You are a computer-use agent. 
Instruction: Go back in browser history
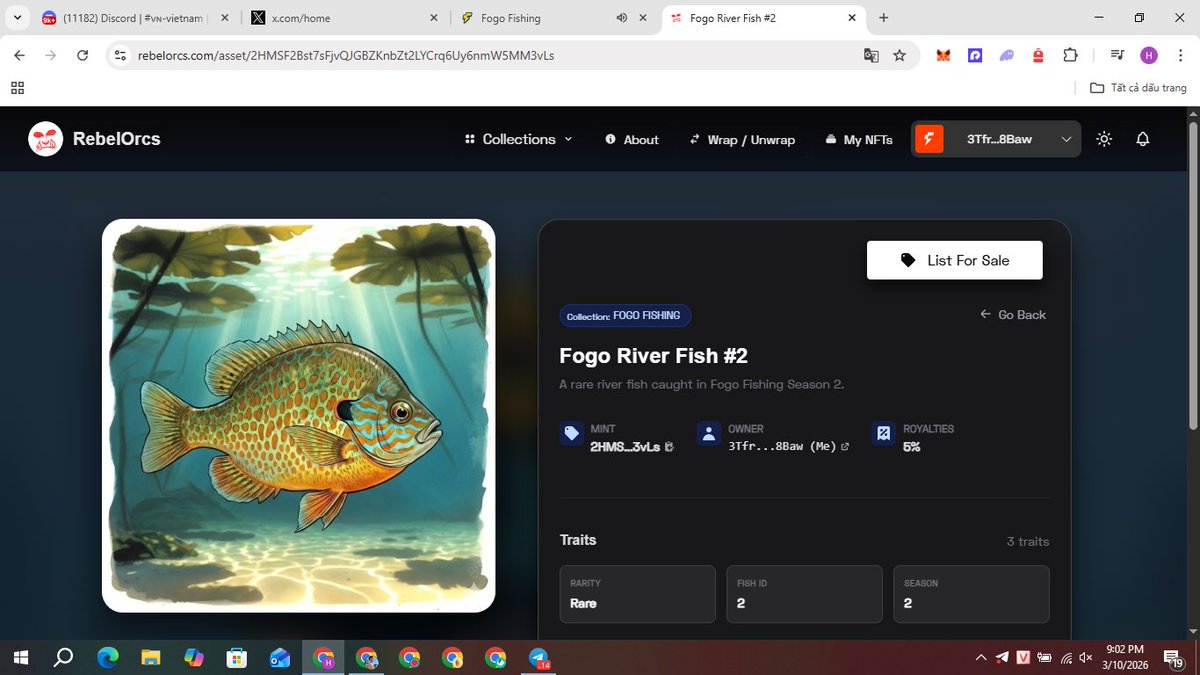click(x=20, y=56)
